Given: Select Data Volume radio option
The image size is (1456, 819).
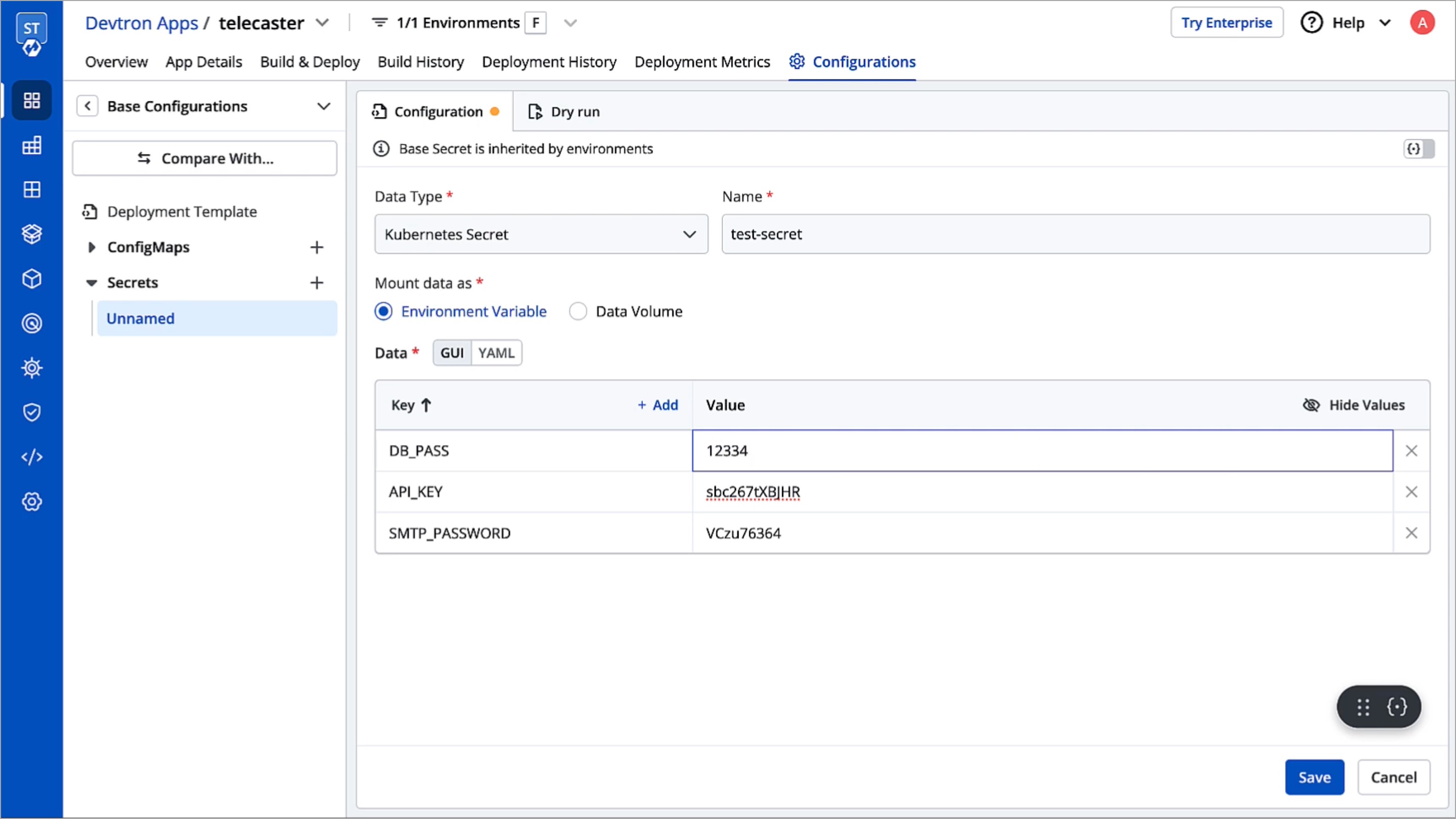Looking at the screenshot, I should click(x=578, y=312).
